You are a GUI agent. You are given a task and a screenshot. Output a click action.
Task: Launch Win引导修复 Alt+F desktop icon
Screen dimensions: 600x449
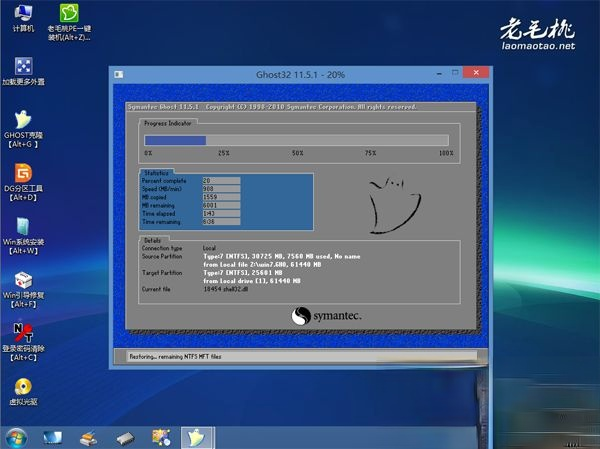point(23,290)
